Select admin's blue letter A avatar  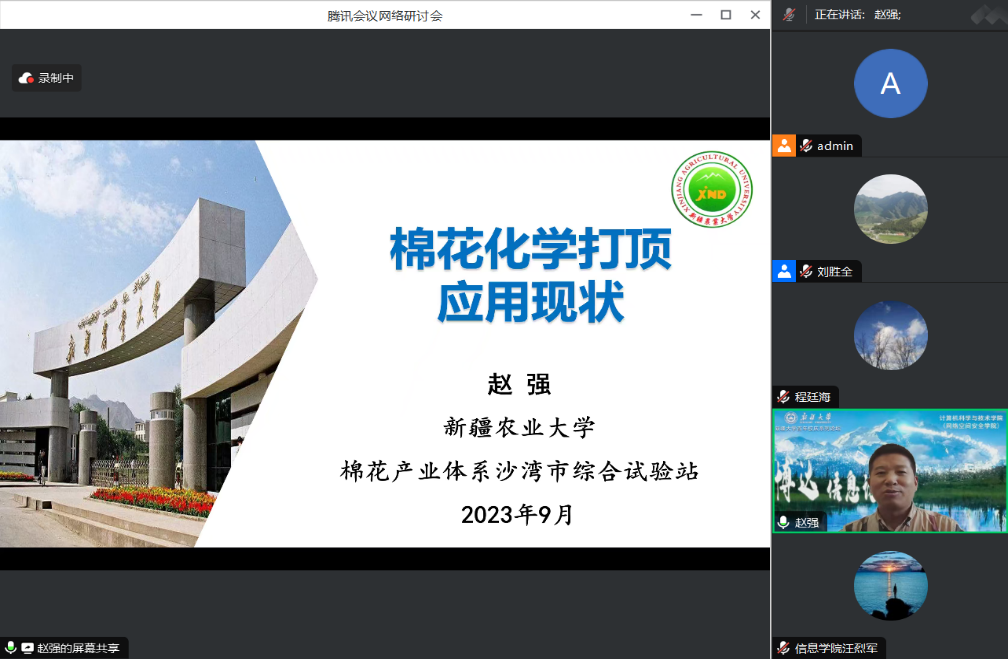(890, 84)
